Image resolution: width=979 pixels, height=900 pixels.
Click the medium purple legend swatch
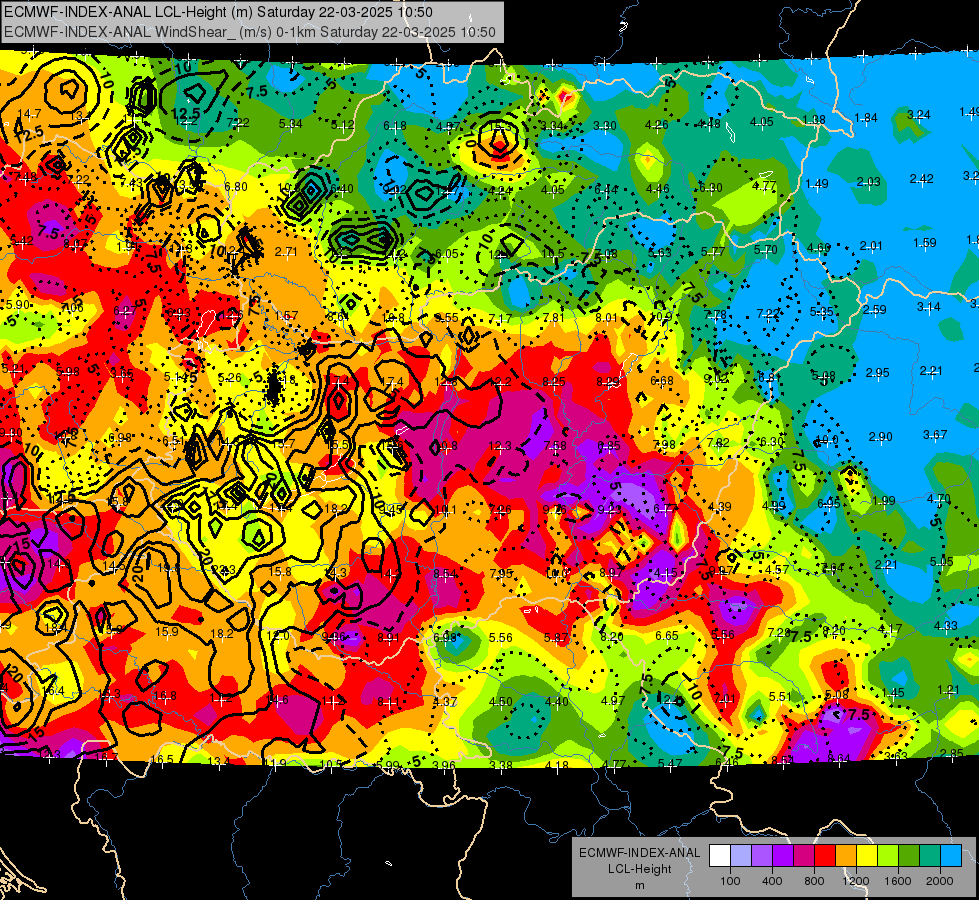762,856
